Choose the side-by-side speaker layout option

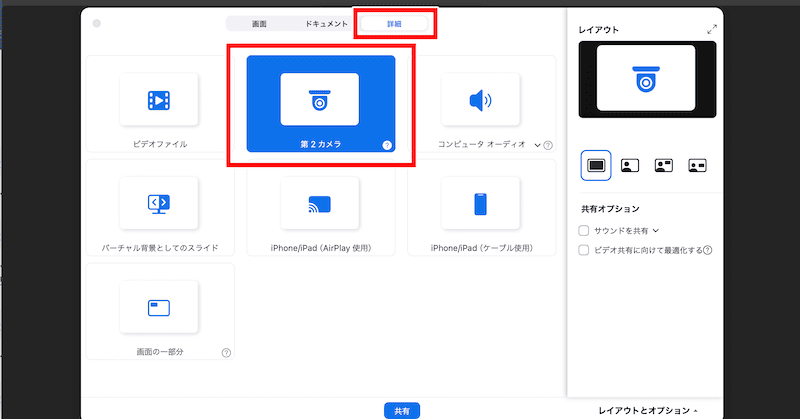point(696,165)
